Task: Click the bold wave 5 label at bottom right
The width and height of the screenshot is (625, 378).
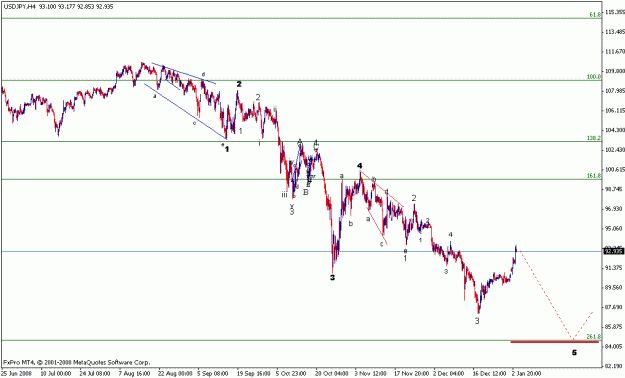Action: (574, 352)
